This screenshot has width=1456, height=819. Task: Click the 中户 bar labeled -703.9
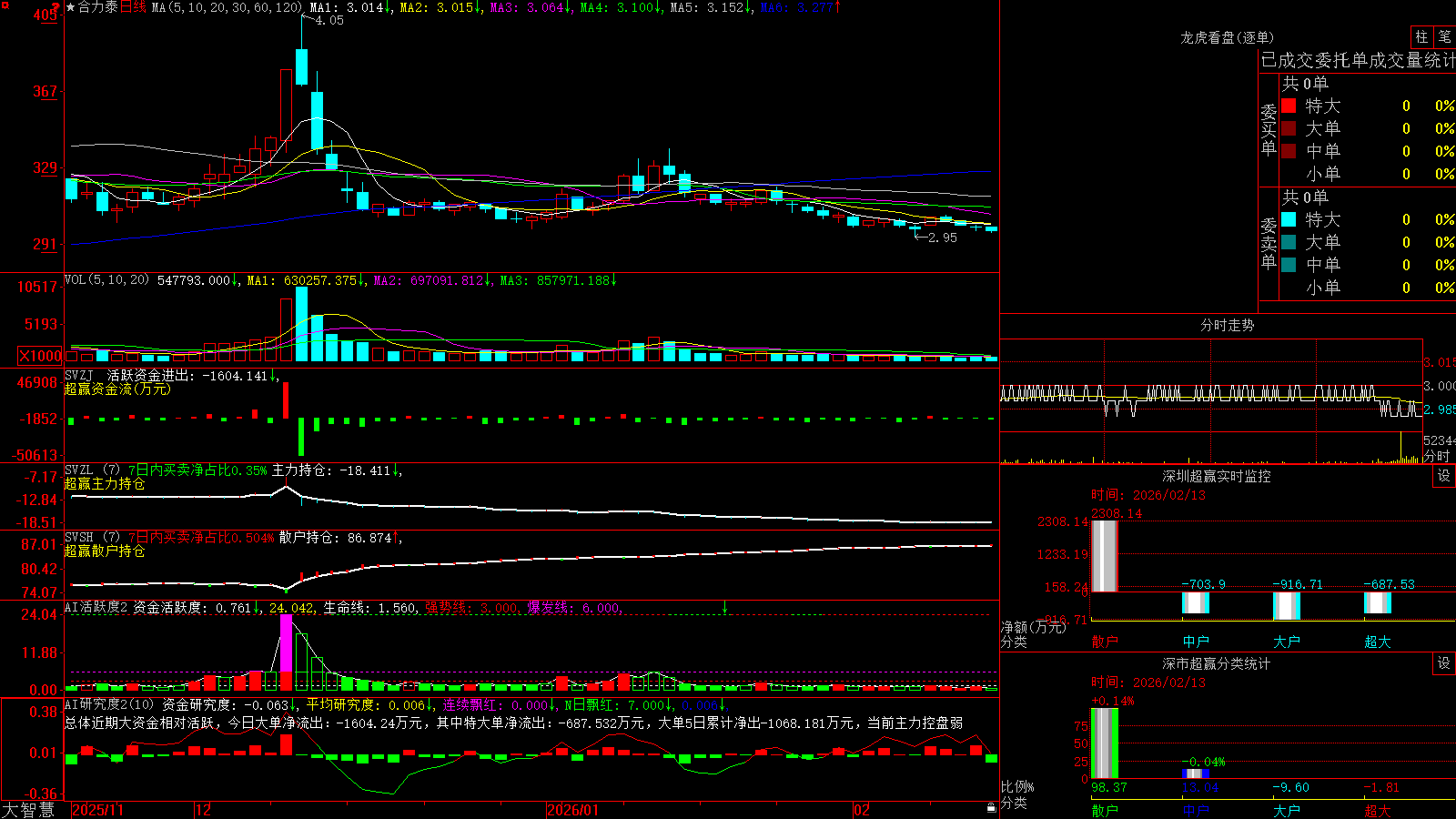pyautogui.click(x=1196, y=602)
